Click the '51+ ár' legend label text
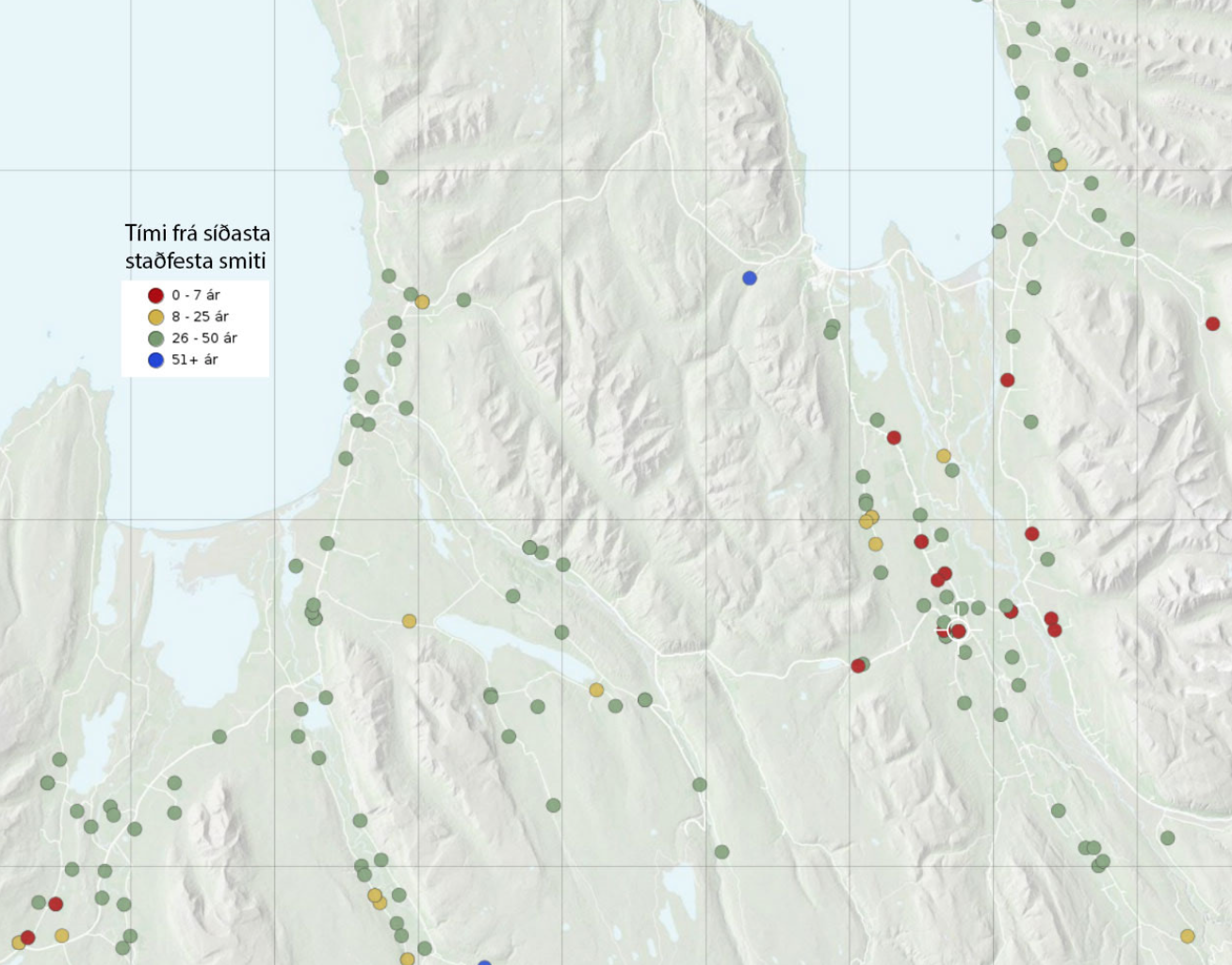Image resolution: width=1232 pixels, height=965 pixels. [x=194, y=360]
